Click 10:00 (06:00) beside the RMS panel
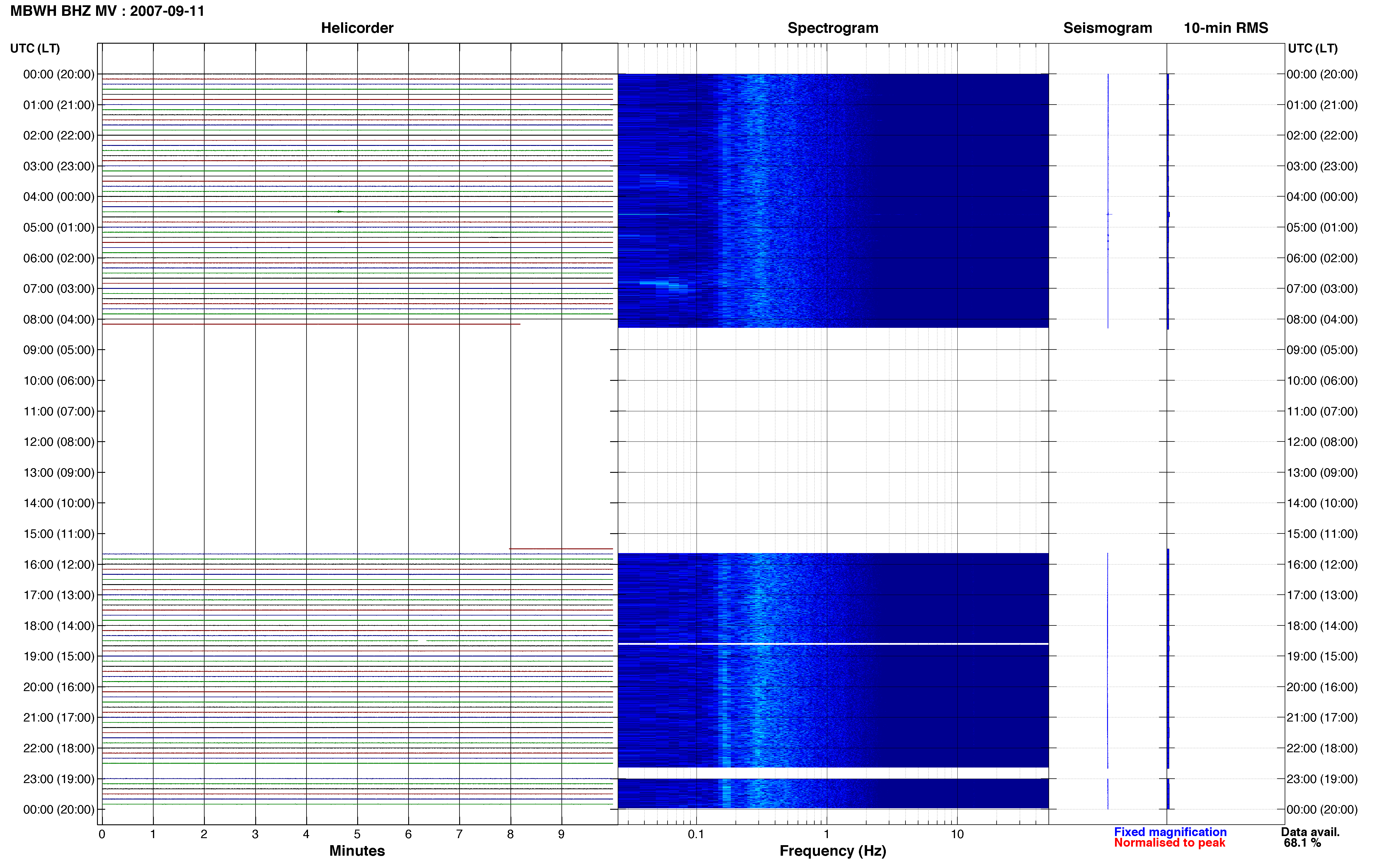Screen dimensions: 1389x868 tap(1322, 381)
